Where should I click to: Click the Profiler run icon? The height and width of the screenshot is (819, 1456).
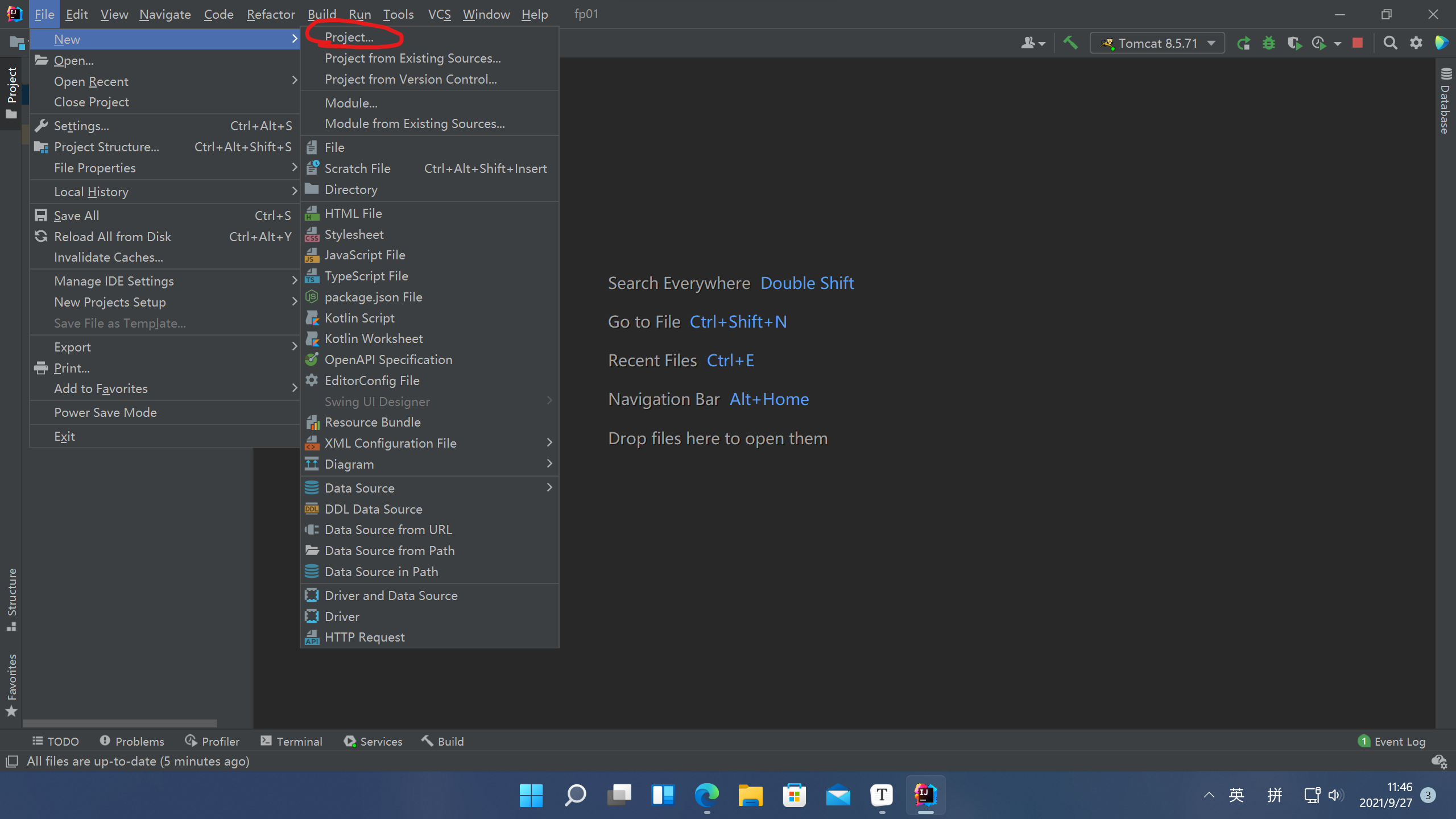[x=1319, y=43]
